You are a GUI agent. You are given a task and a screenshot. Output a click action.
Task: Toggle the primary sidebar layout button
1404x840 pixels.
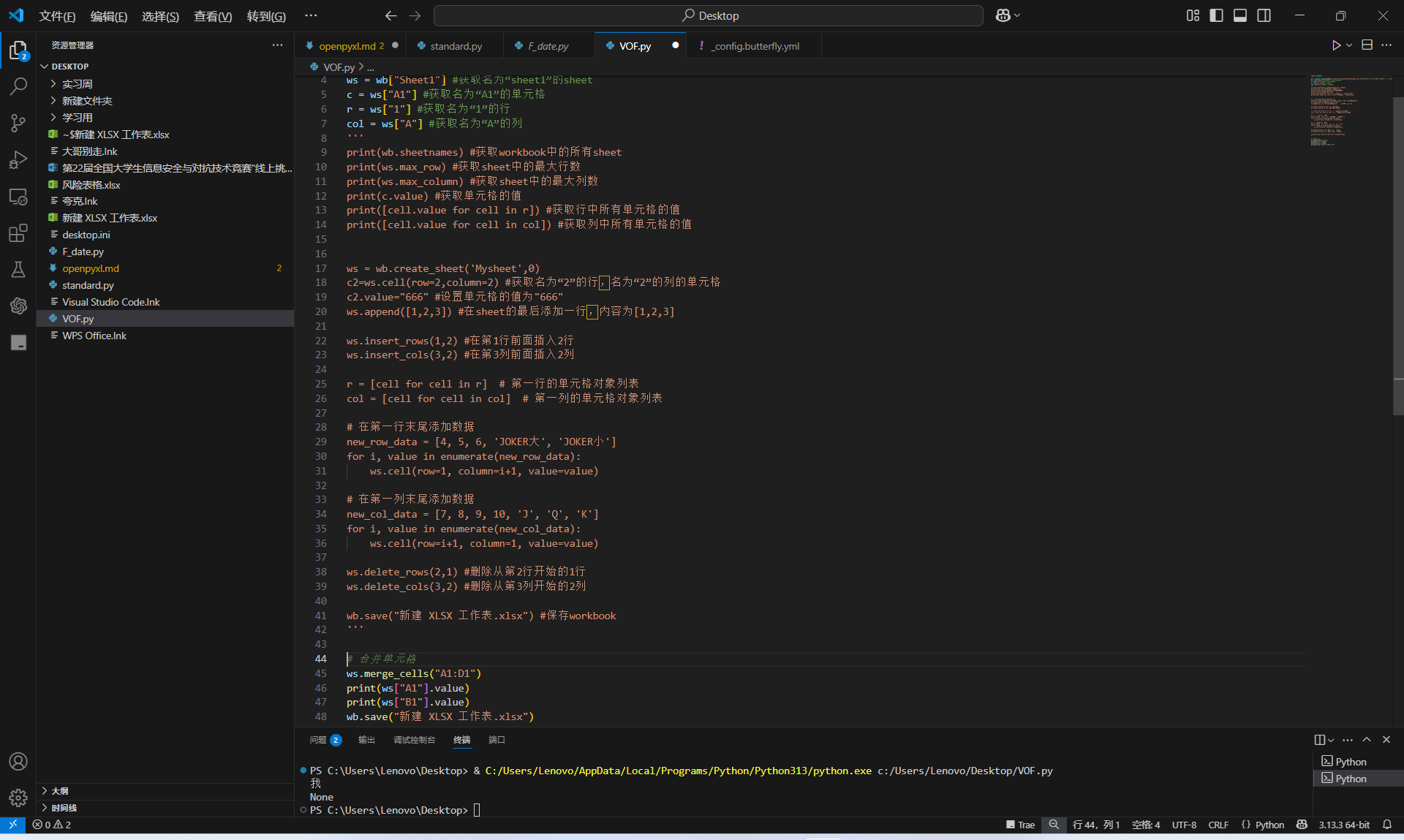[1216, 15]
